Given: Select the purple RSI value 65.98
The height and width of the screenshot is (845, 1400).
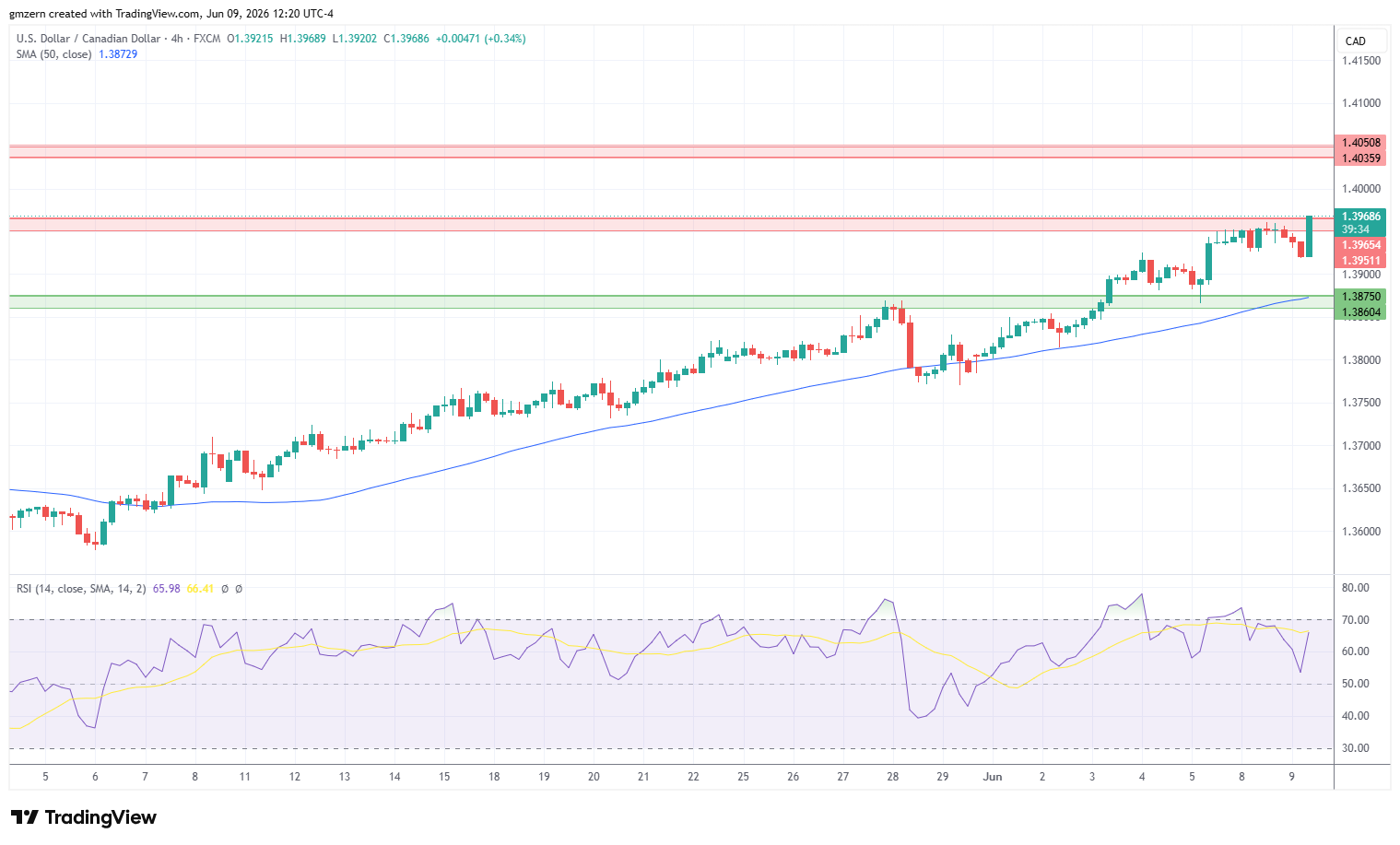Looking at the screenshot, I should click(x=167, y=589).
